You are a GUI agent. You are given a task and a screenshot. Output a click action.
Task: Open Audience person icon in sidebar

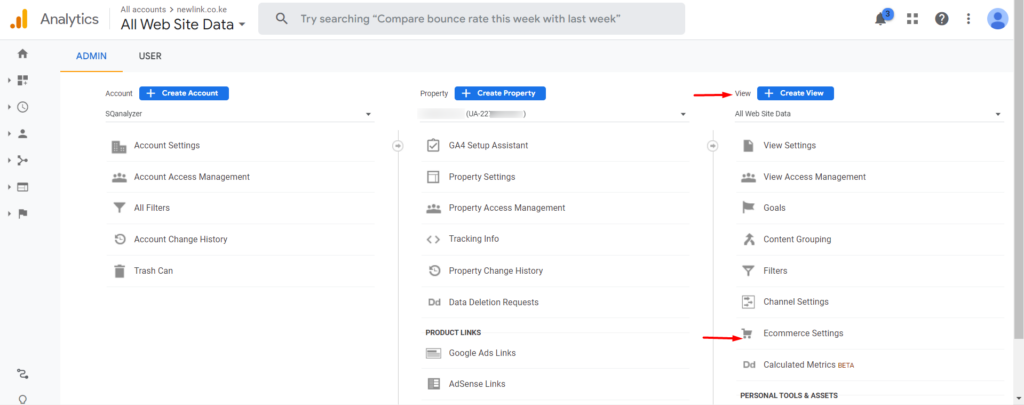point(23,134)
